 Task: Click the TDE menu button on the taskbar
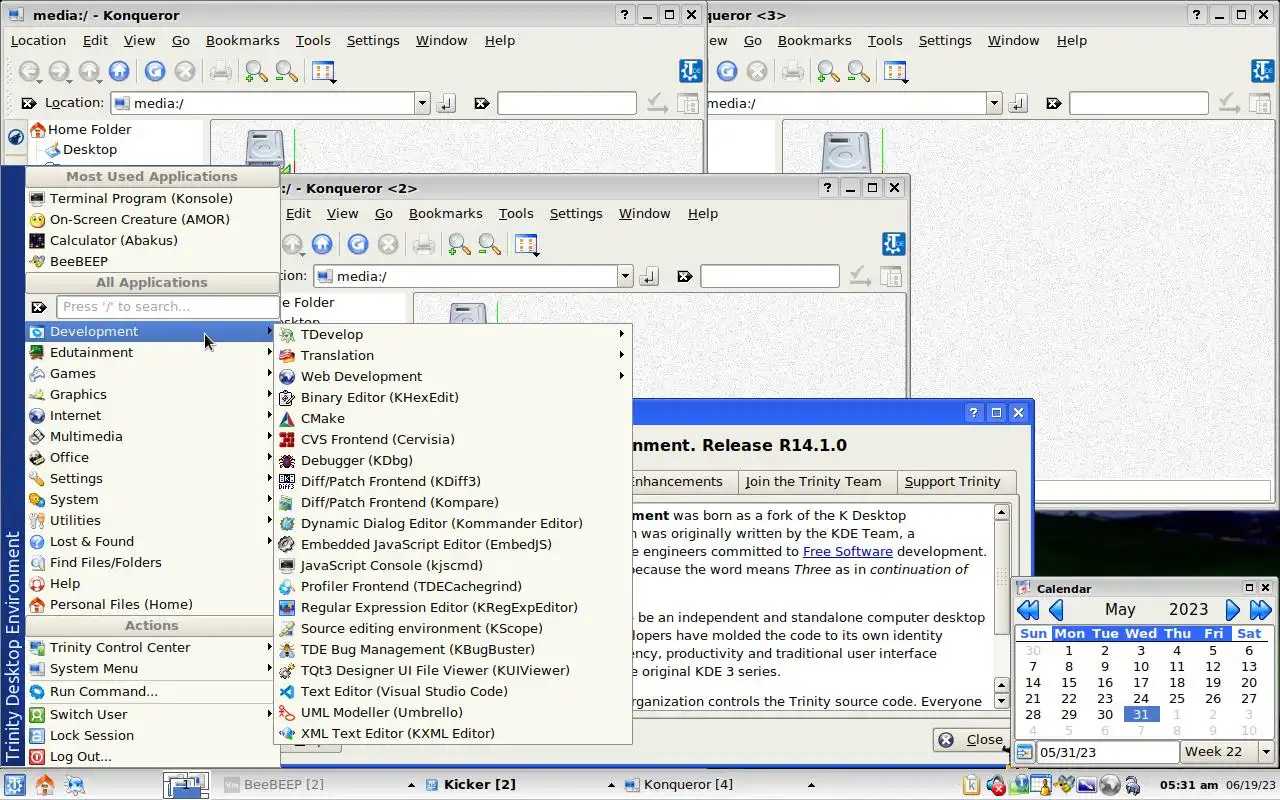(14, 785)
